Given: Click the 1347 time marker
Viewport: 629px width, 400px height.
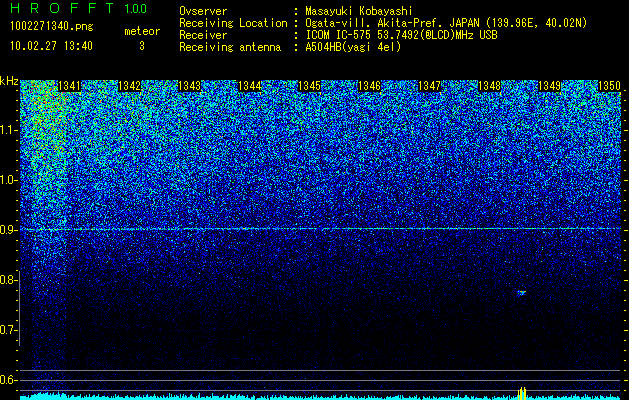Looking at the screenshot, I should pos(429,86).
